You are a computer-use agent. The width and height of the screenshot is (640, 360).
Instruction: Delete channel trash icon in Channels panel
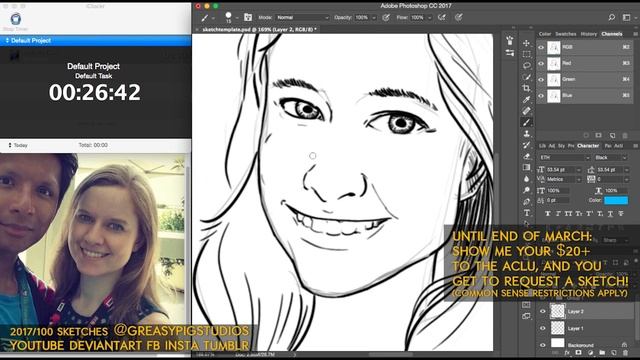(625, 135)
